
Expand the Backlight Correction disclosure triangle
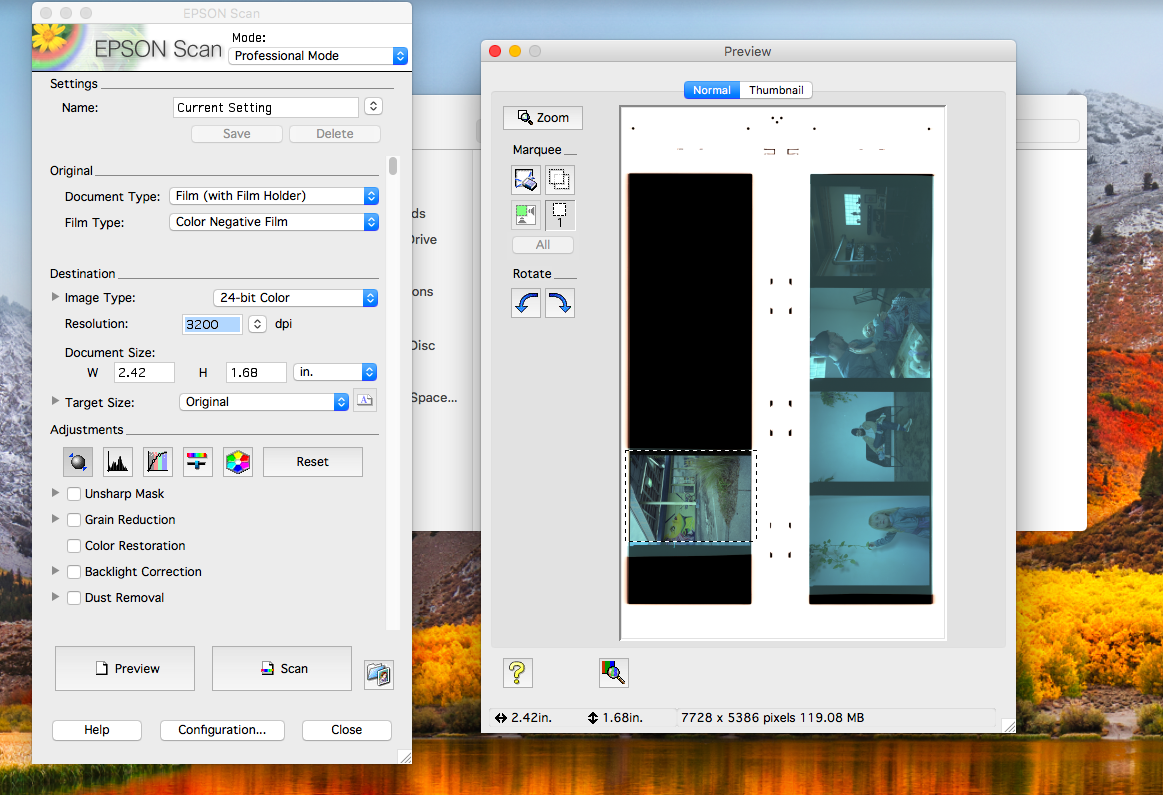point(55,572)
